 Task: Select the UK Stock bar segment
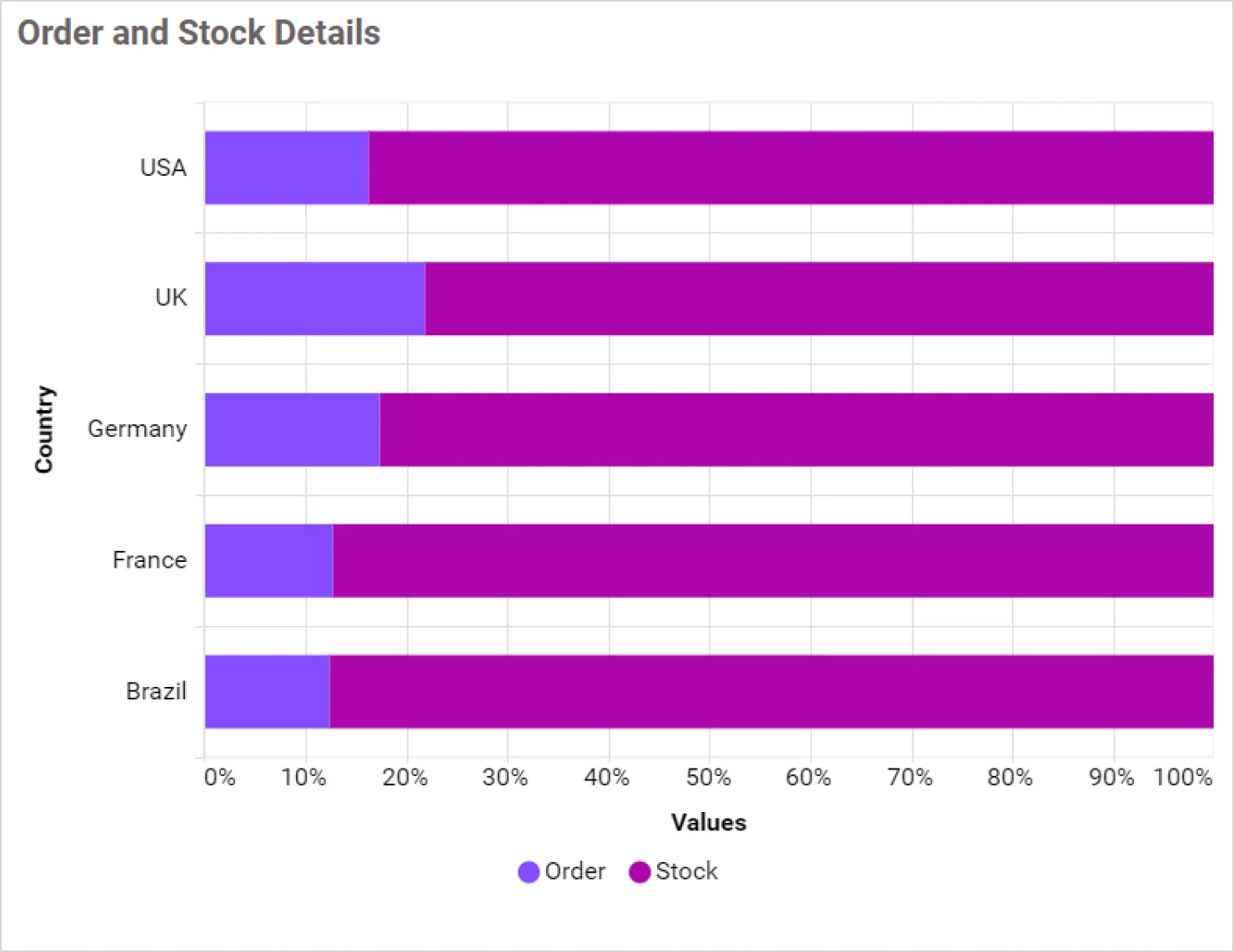coord(819,298)
